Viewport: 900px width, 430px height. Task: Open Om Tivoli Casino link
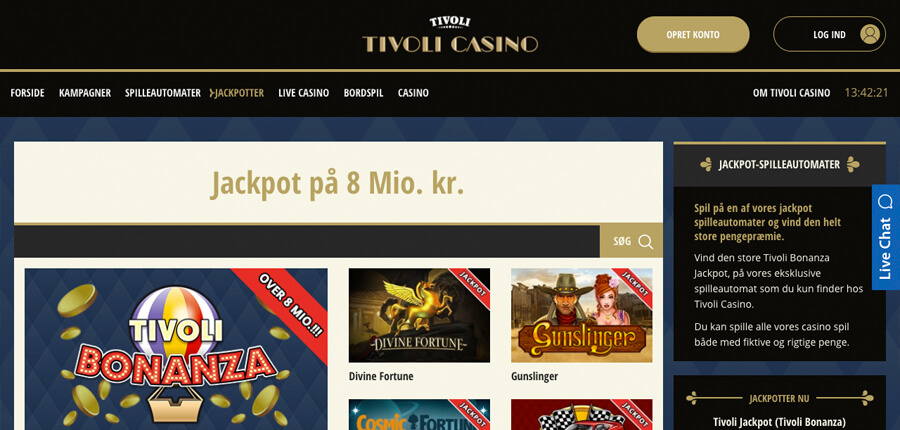tap(792, 93)
